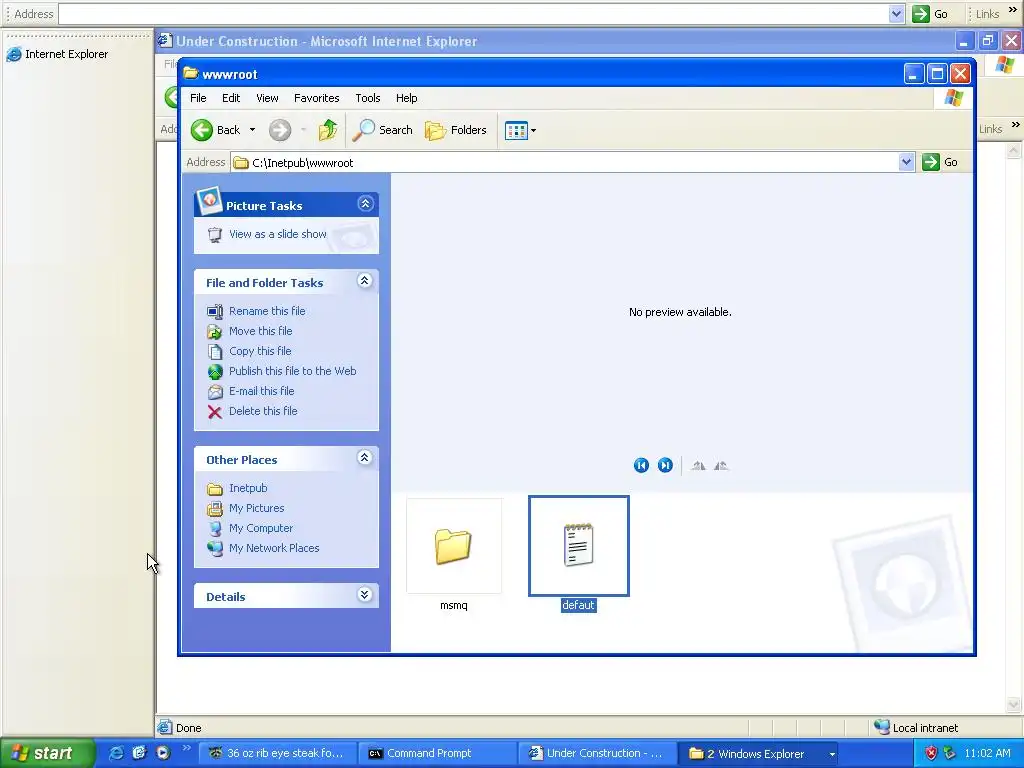Image resolution: width=1024 pixels, height=768 pixels.
Task: Select the msmq folder thumbnail
Action: tap(454, 546)
